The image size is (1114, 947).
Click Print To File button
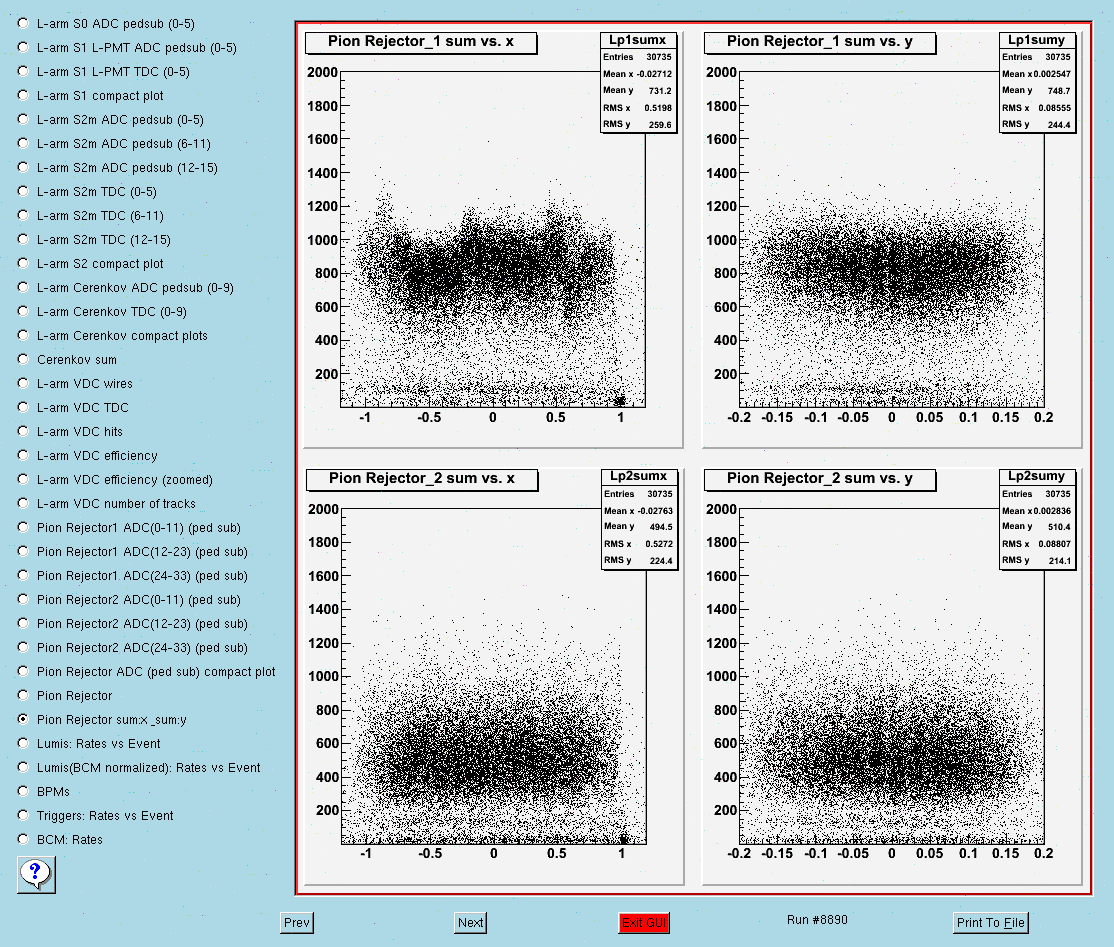990,922
